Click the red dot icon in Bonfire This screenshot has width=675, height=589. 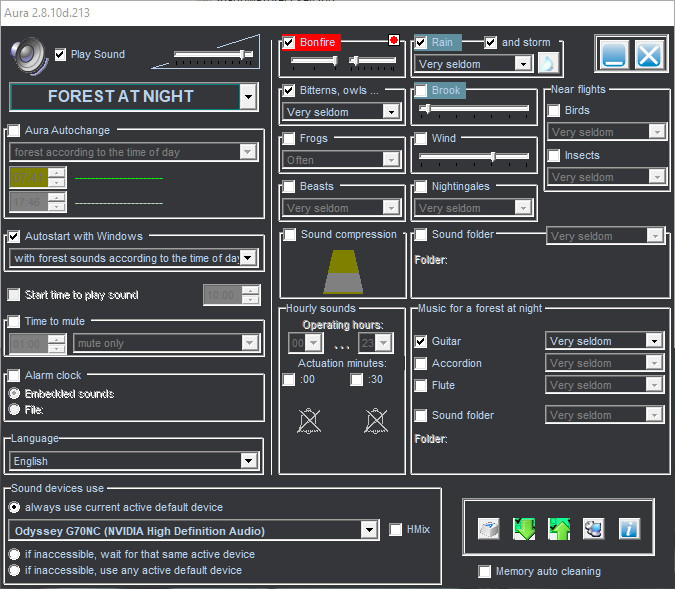pos(394,42)
